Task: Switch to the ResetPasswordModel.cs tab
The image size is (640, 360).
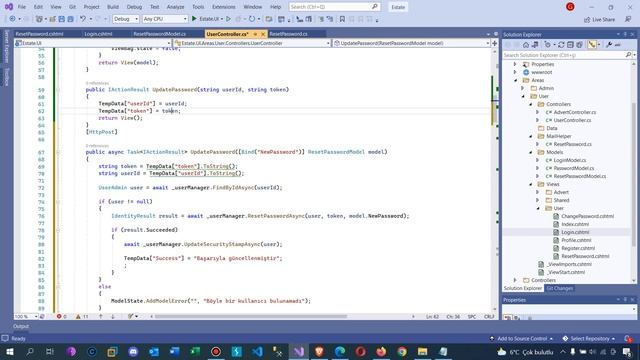Action: [160, 34]
